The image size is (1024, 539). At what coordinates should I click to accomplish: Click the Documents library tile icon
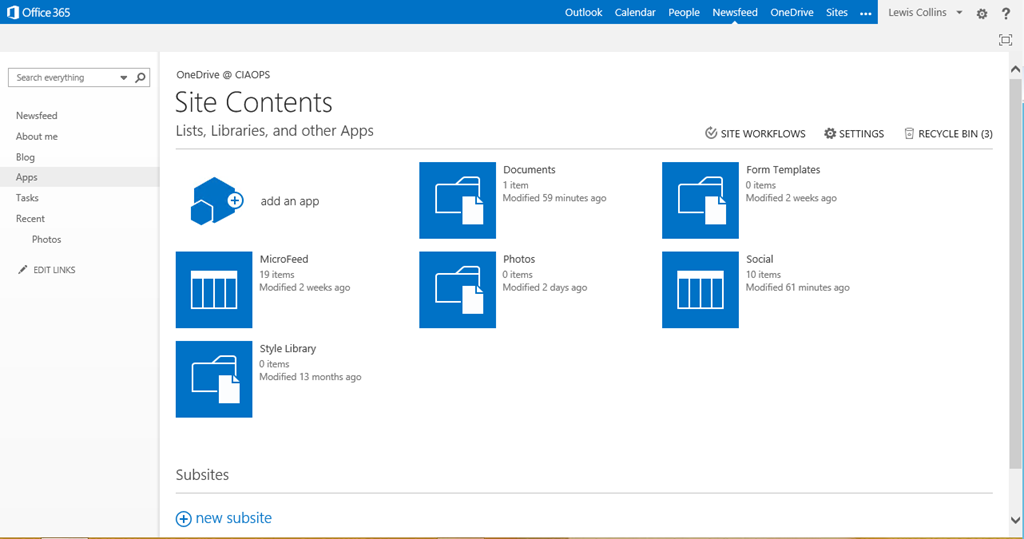coord(457,200)
